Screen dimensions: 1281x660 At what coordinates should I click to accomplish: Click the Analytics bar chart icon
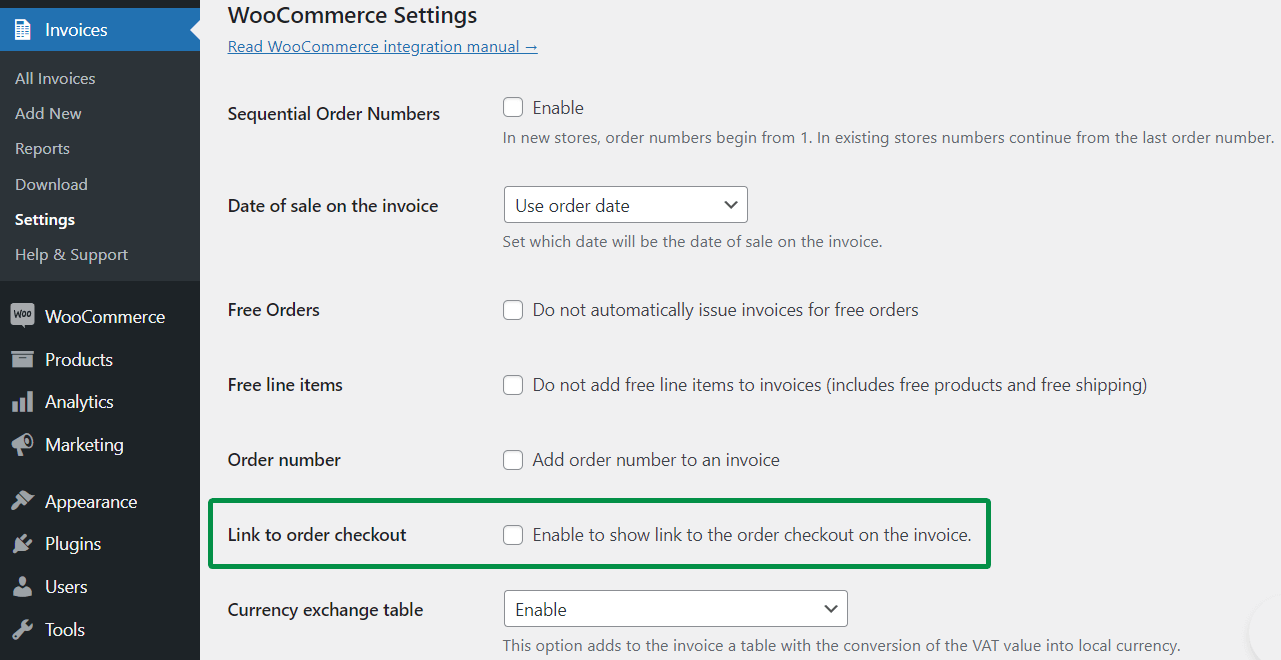(x=22, y=402)
